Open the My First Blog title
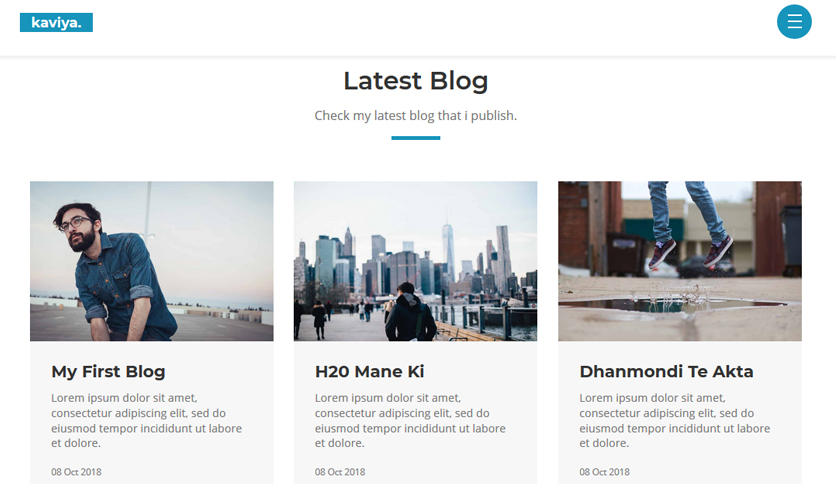 (x=108, y=372)
